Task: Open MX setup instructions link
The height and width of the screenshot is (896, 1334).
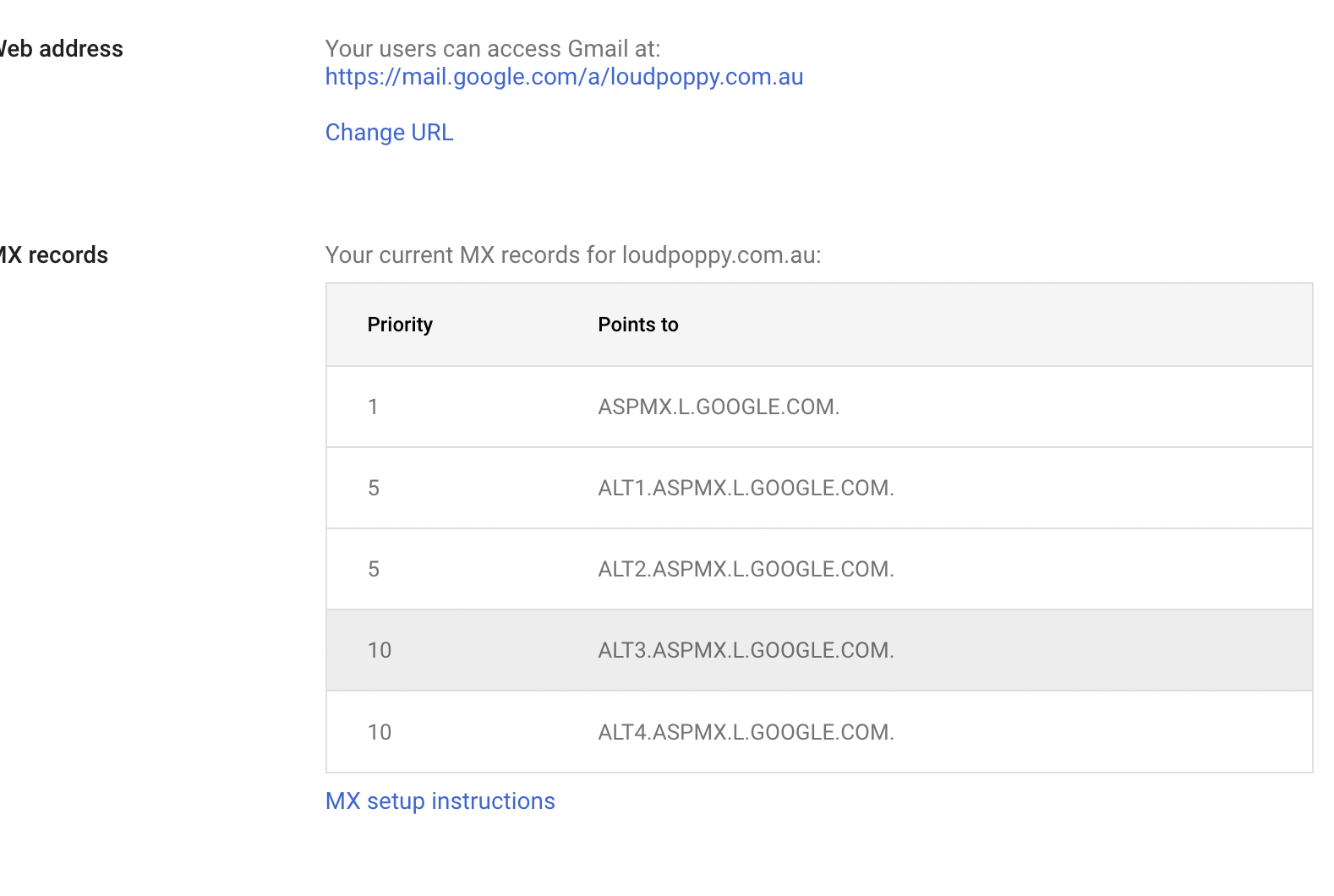Action: click(440, 801)
